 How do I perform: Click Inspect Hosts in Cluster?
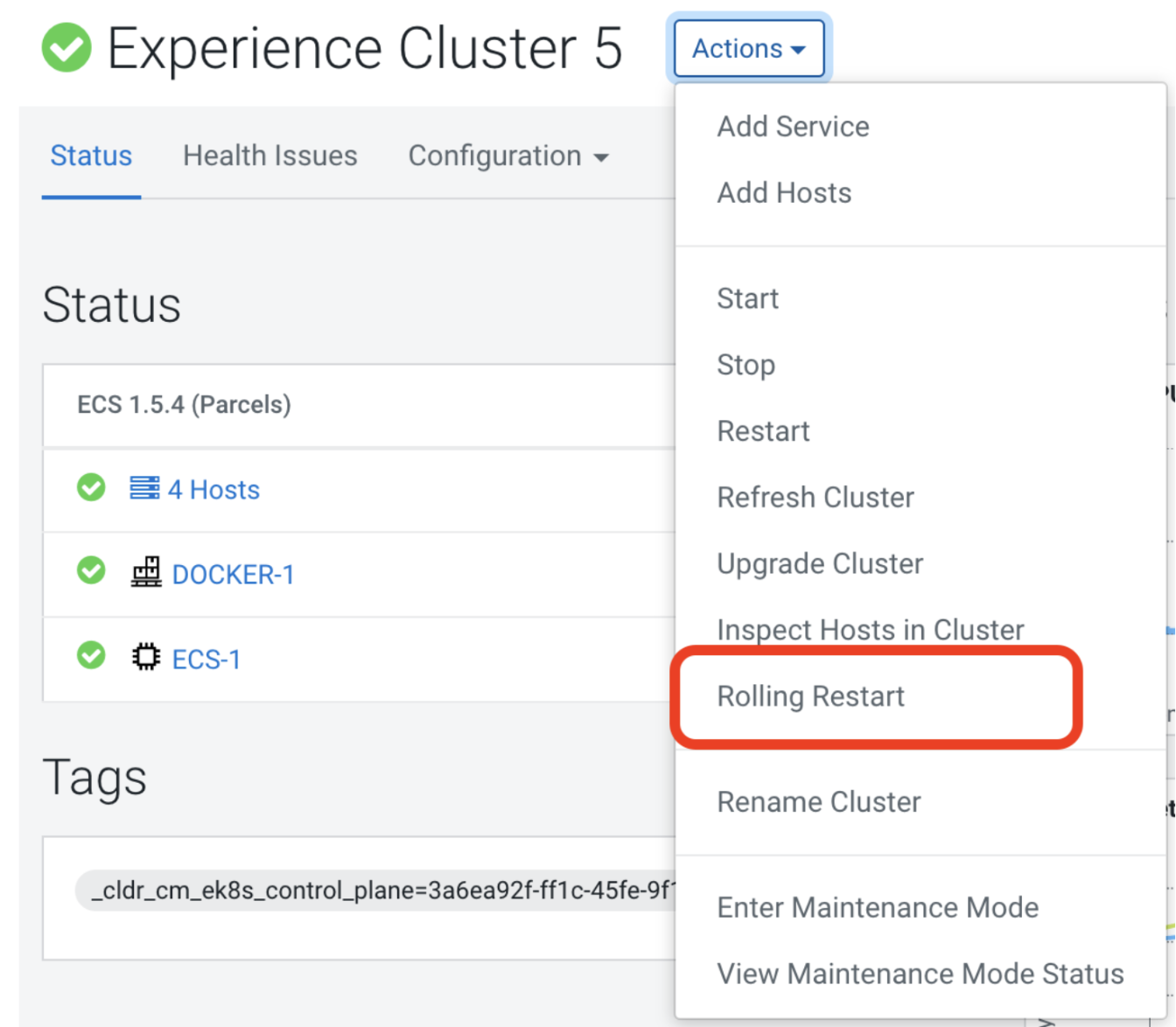point(870,630)
